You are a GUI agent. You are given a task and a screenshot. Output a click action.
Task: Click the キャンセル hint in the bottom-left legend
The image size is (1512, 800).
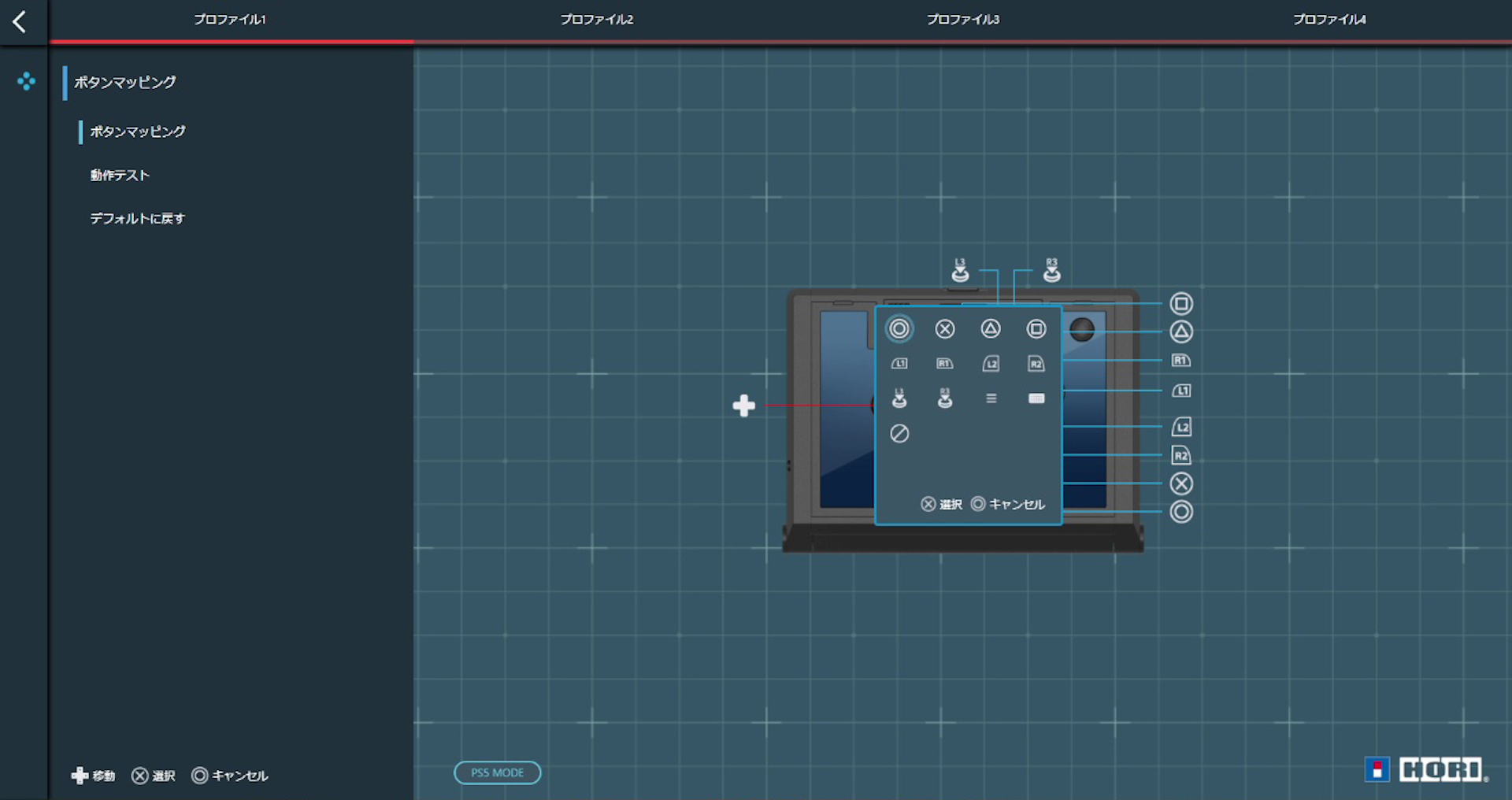pos(230,776)
